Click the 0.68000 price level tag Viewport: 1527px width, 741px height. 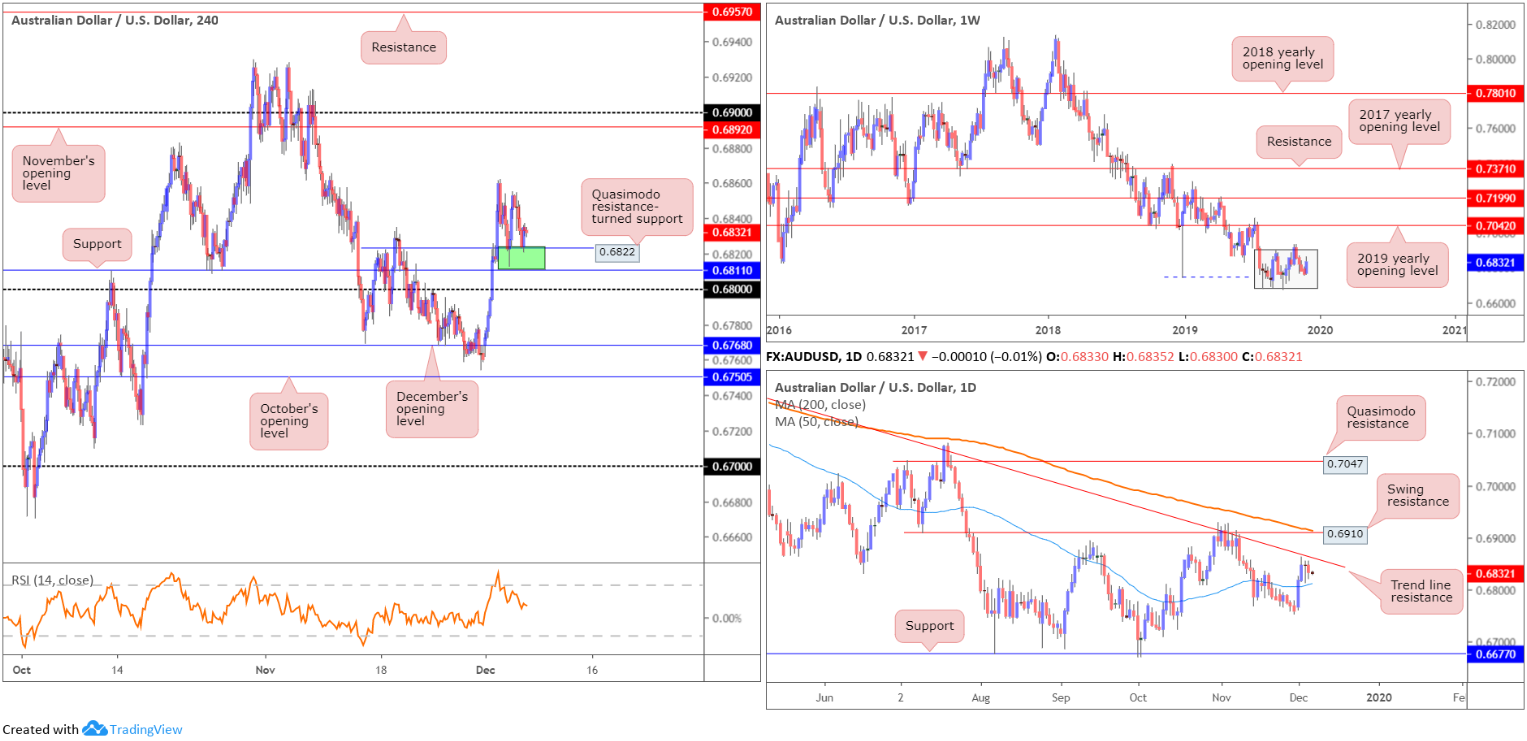click(x=731, y=289)
